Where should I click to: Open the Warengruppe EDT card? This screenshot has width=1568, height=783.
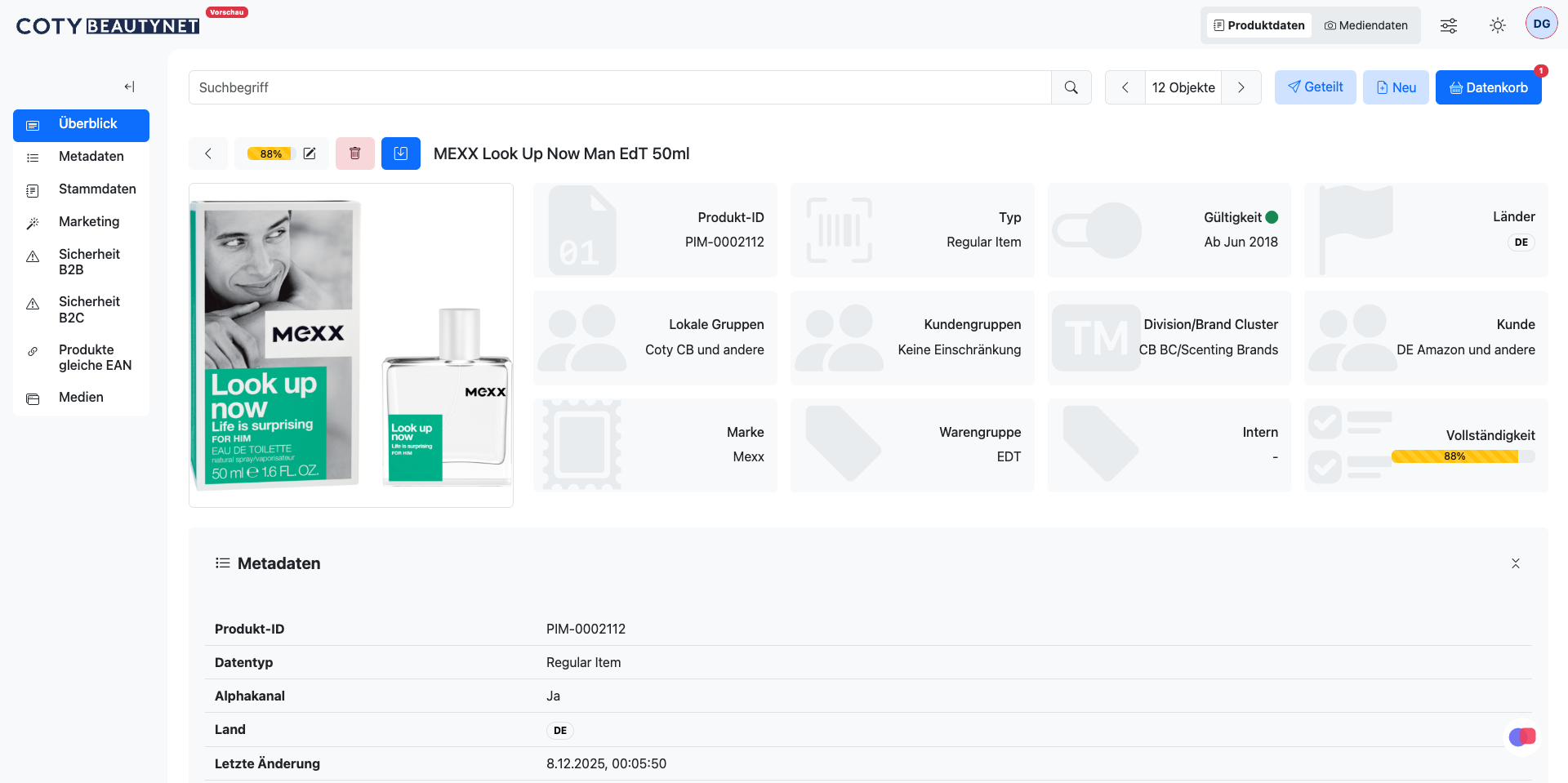coord(912,445)
